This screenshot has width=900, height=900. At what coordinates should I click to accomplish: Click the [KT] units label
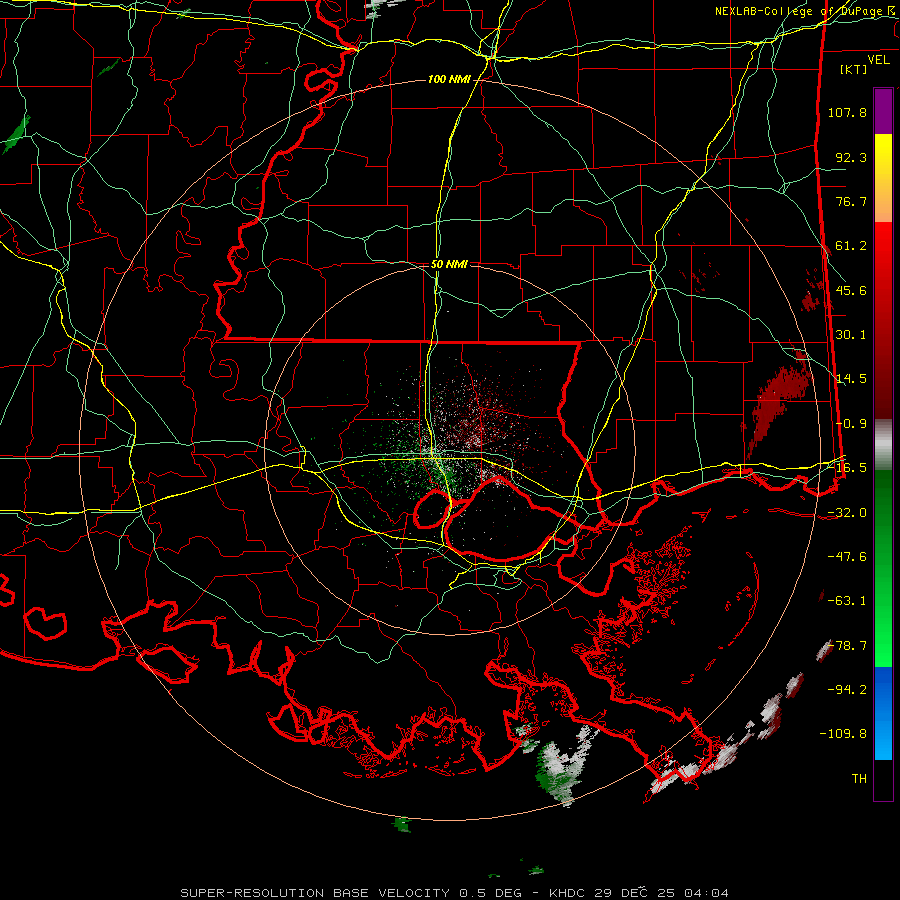(854, 69)
